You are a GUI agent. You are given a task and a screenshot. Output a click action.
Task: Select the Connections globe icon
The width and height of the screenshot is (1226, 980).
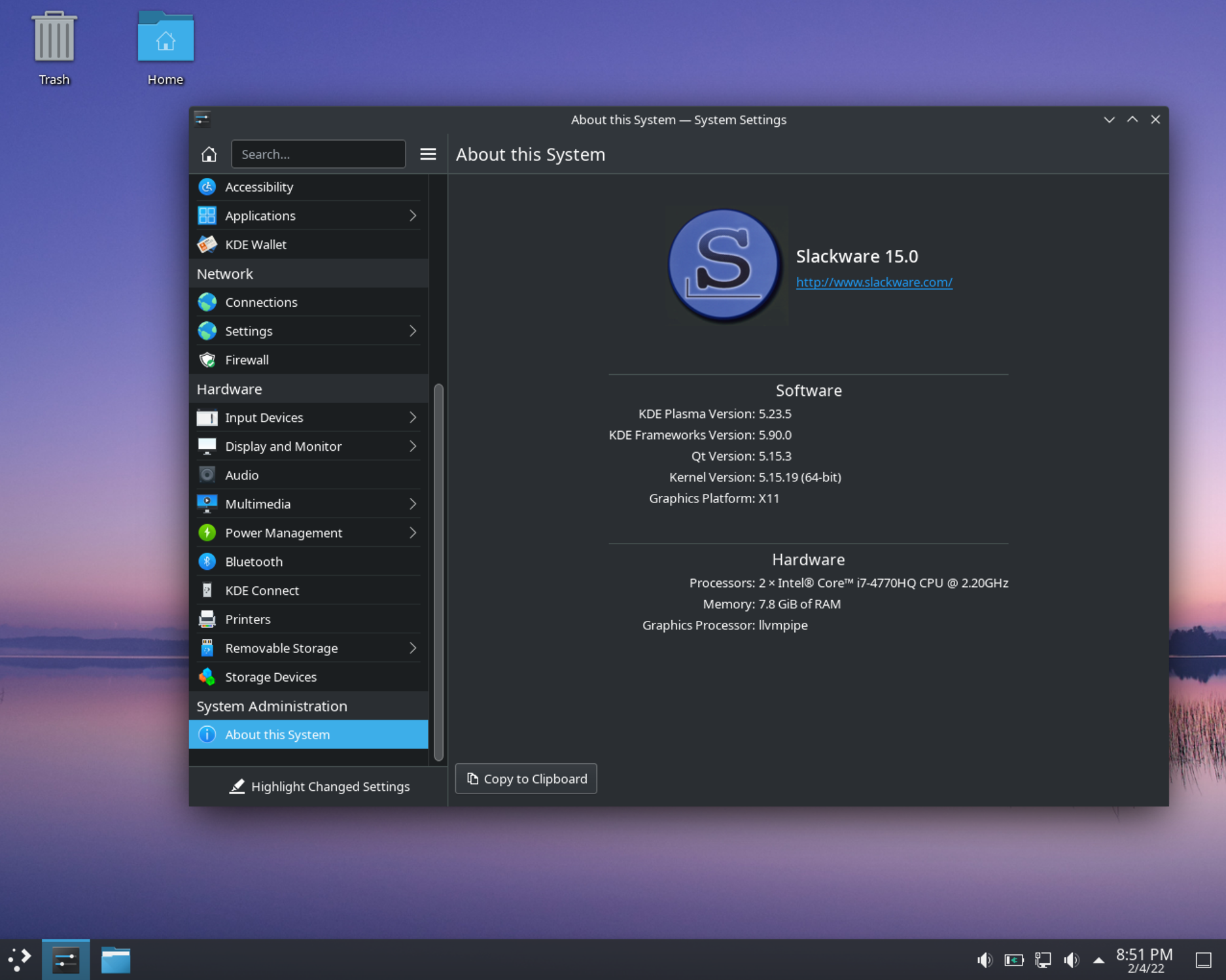pyautogui.click(x=207, y=302)
